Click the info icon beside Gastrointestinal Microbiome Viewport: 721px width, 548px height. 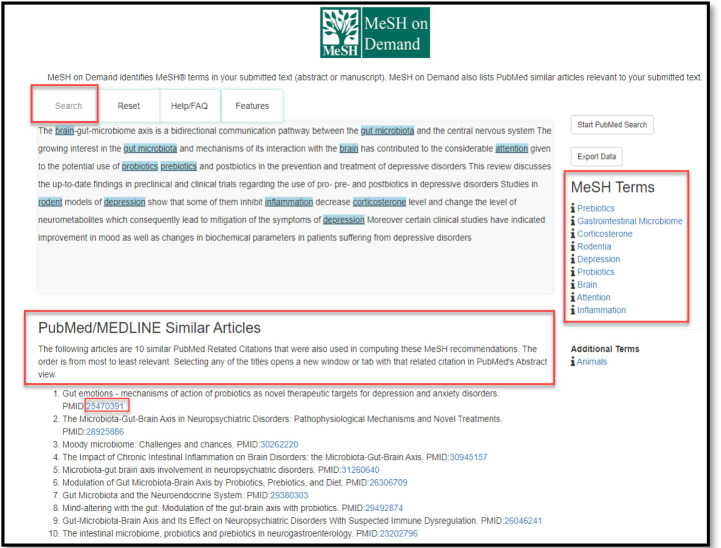point(573,221)
